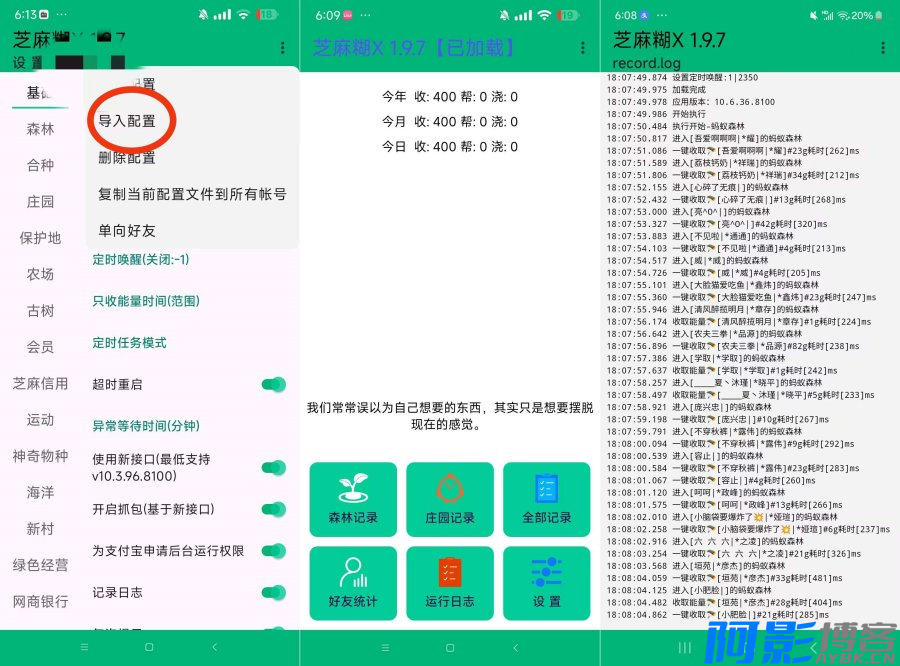The height and width of the screenshot is (666, 900).
Task: Select 复制当前配置文件到所有帐号 menu entry
Action: click(192, 194)
